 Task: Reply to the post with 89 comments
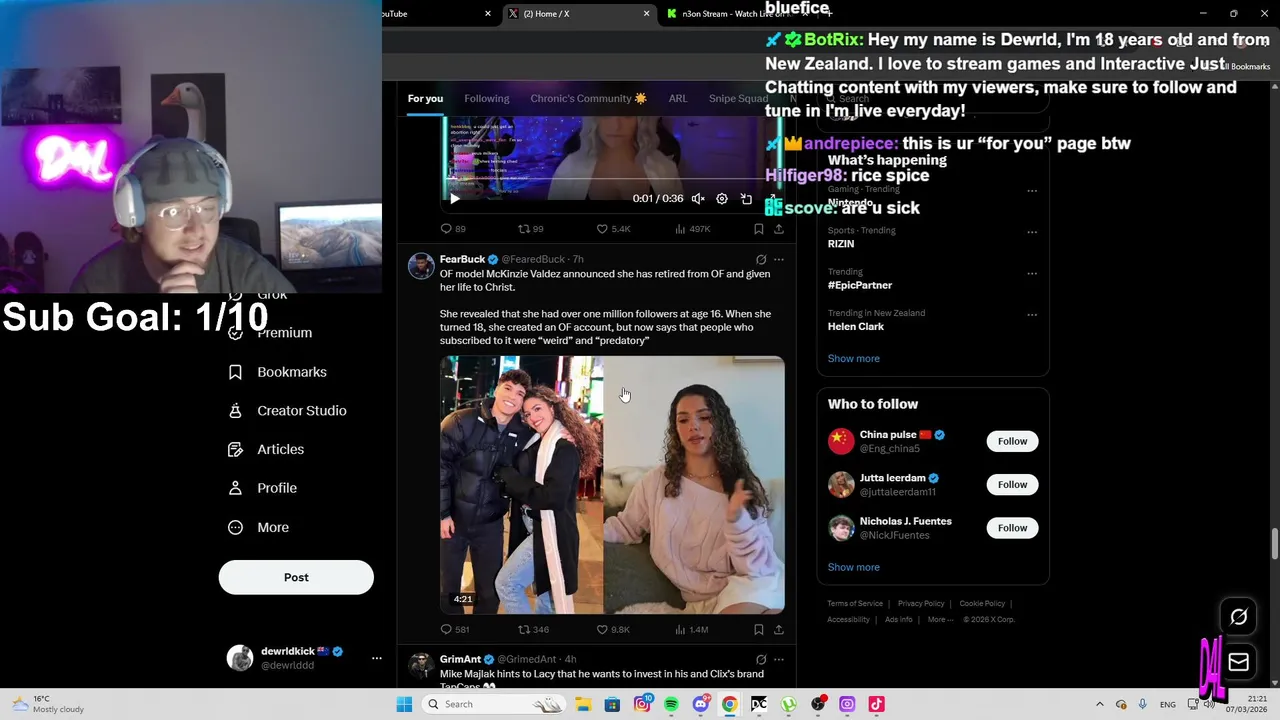click(x=453, y=229)
